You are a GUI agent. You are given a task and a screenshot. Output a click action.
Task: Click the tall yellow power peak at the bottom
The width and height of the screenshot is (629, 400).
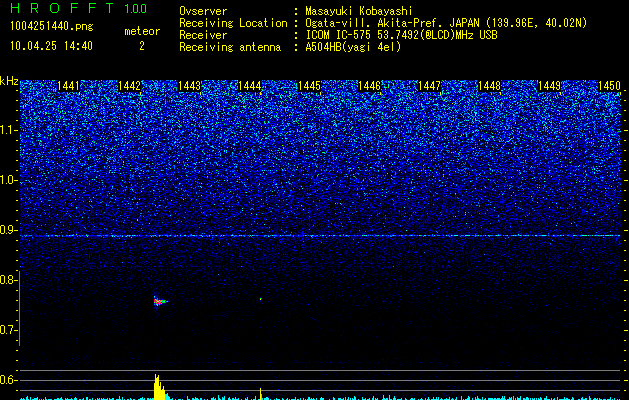click(x=159, y=387)
